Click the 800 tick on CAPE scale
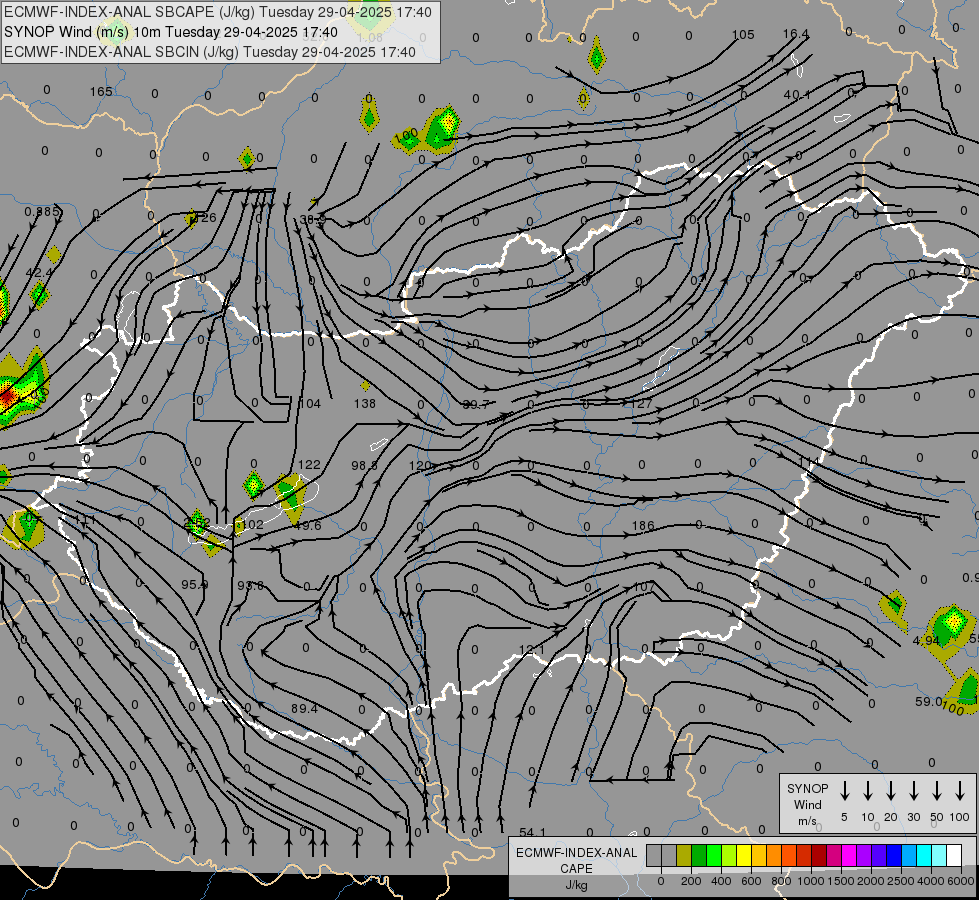This screenshot has width=979, height=900. point(781,881)
